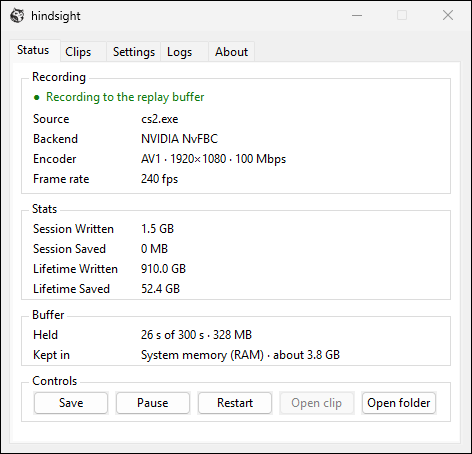
Task: Open the About tab
Action: point(231,52)
